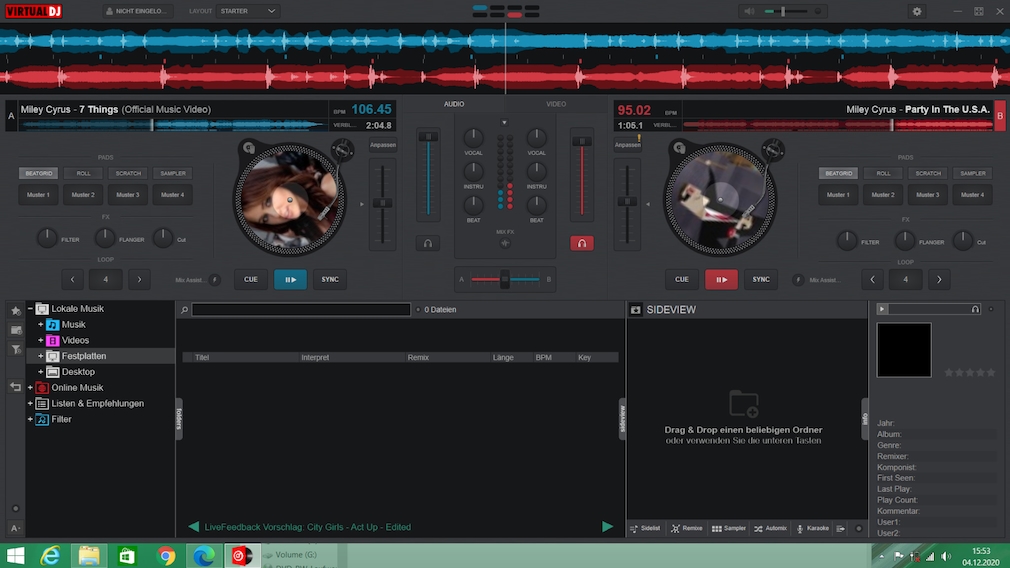Click deck A volume fader
Screen dimensions: 1010x568
point(428,174)
